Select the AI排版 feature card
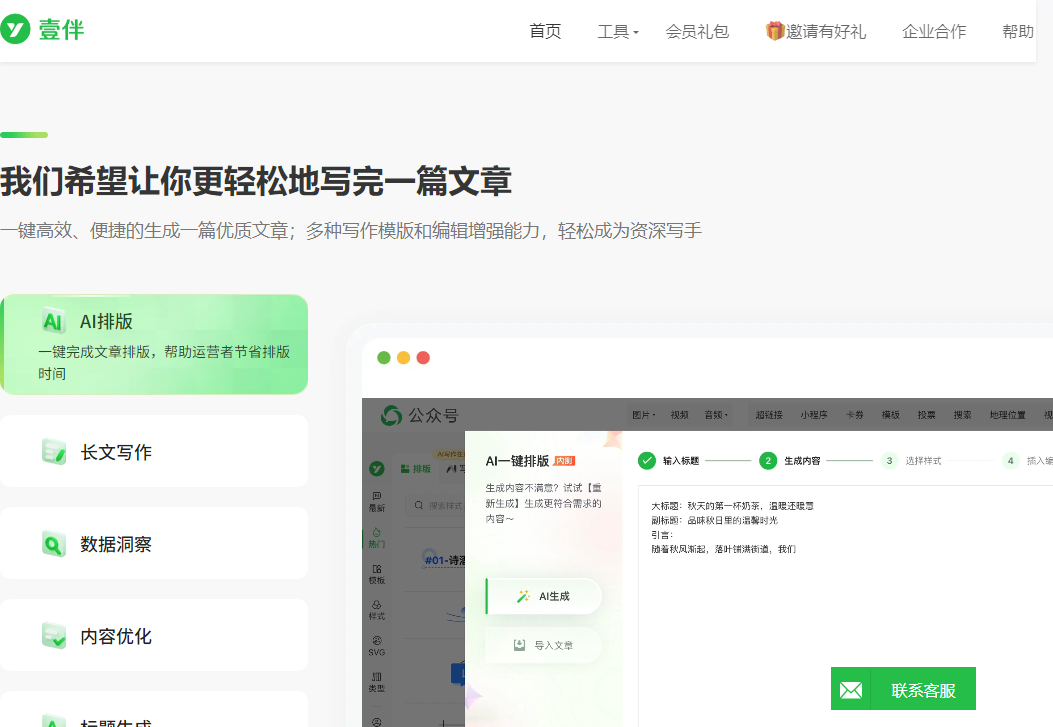The width and height of the screenshot is (1053, 727). tap(154, 344)
